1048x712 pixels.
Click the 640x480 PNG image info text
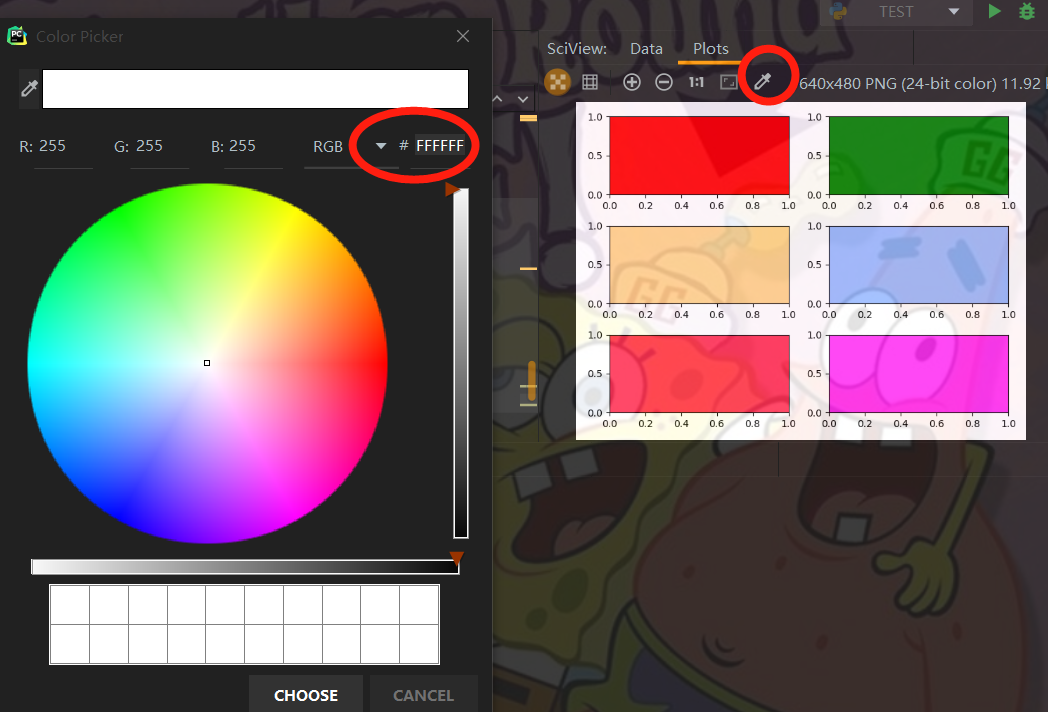922,84
